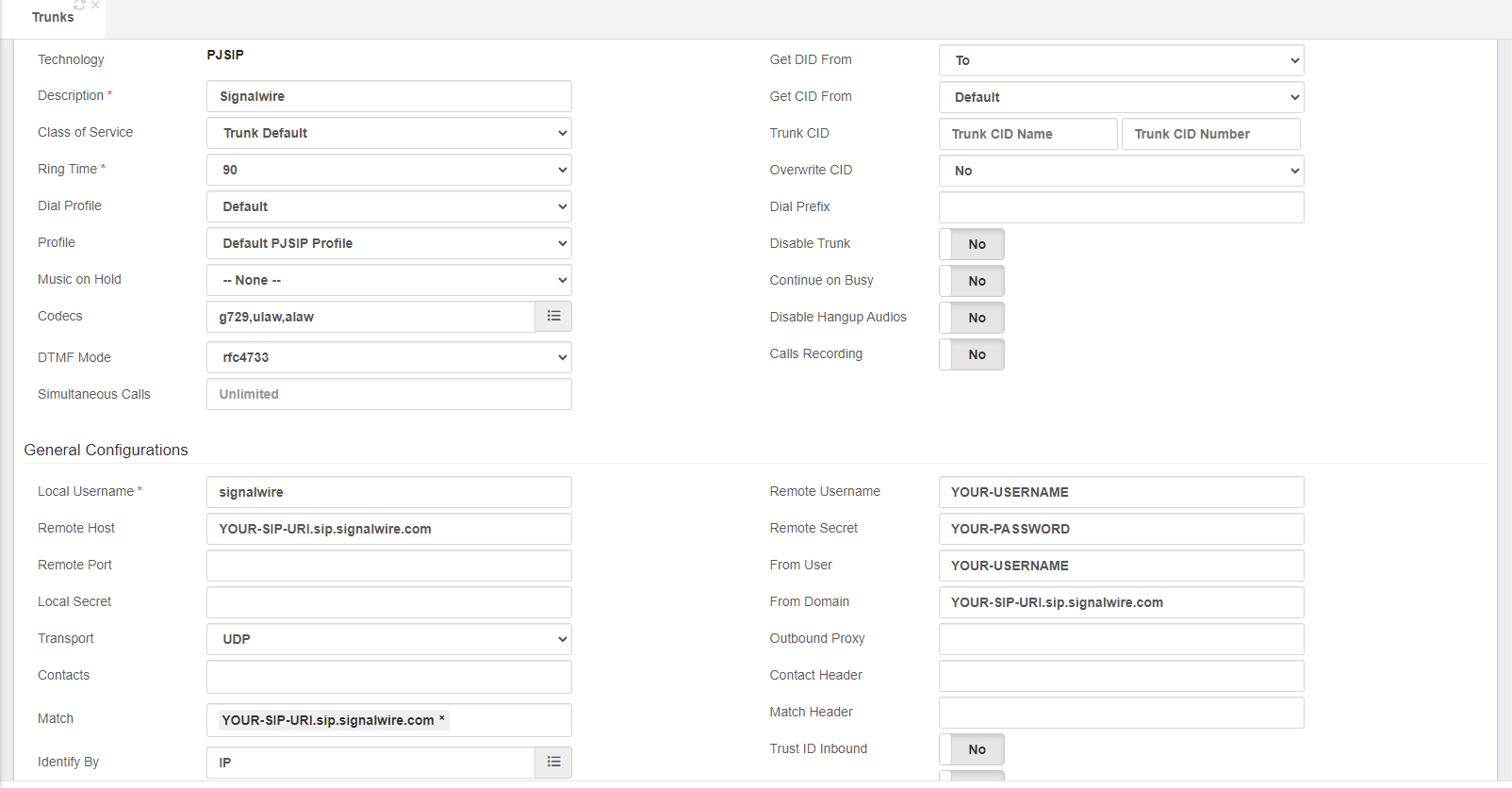Click the Remote Host field
1512x788 pixels.
coord(389,529)
